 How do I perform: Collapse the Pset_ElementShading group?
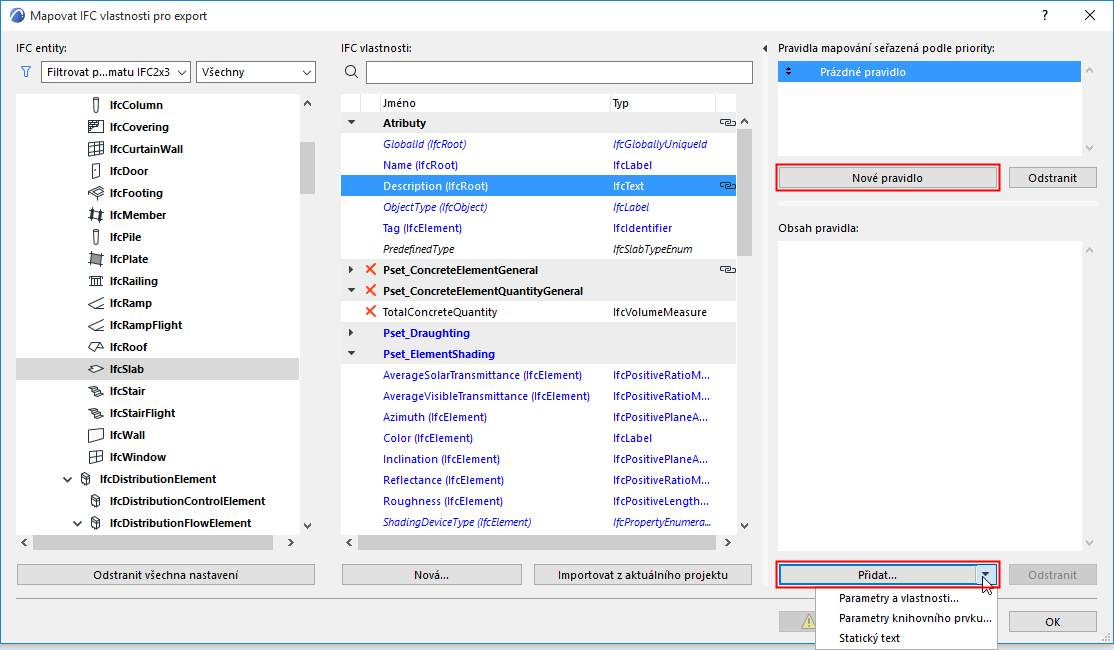coord(351,354)
